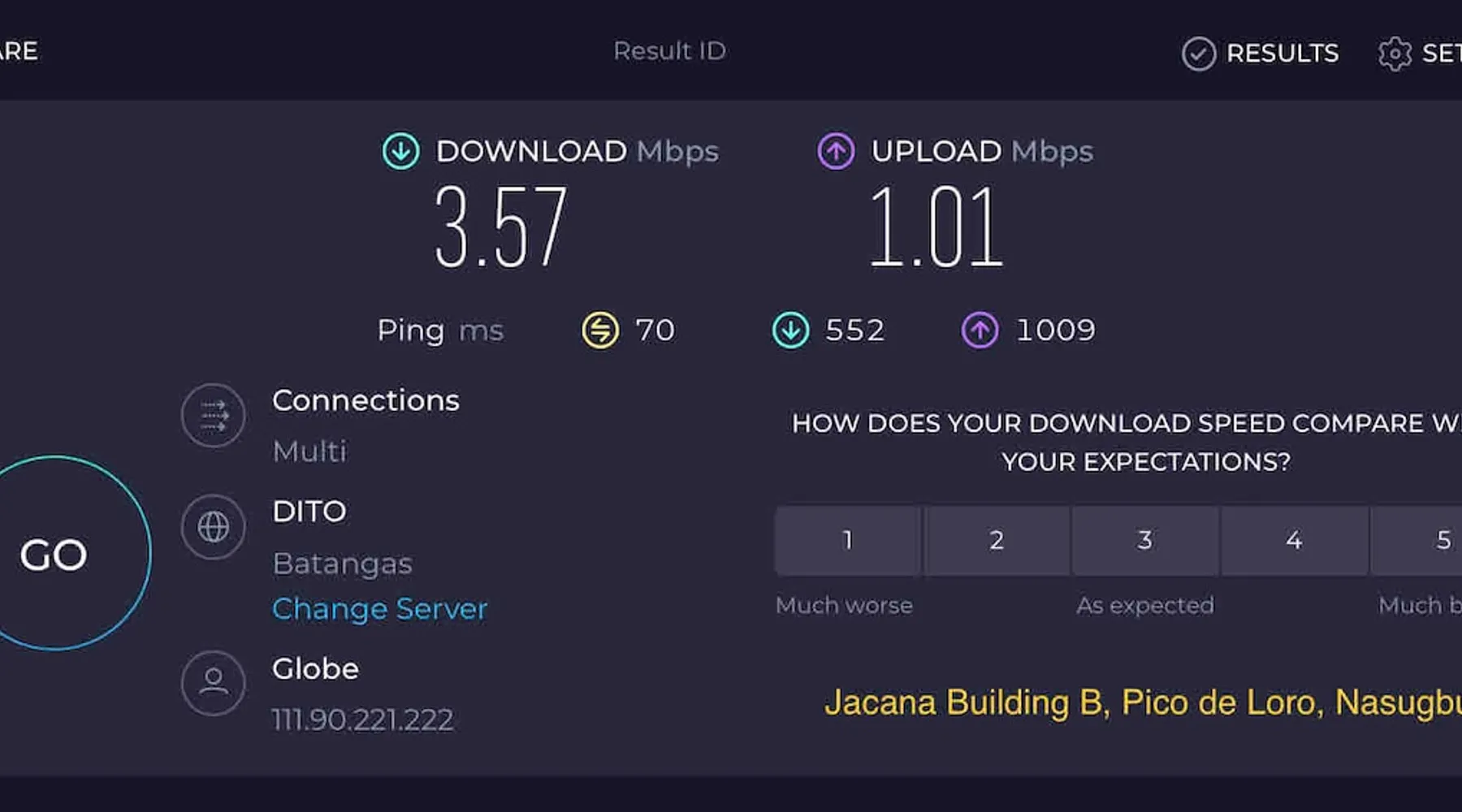1462x812 pixels.
Task: Click the yellow idle ping icon
Action: [600, 330]
